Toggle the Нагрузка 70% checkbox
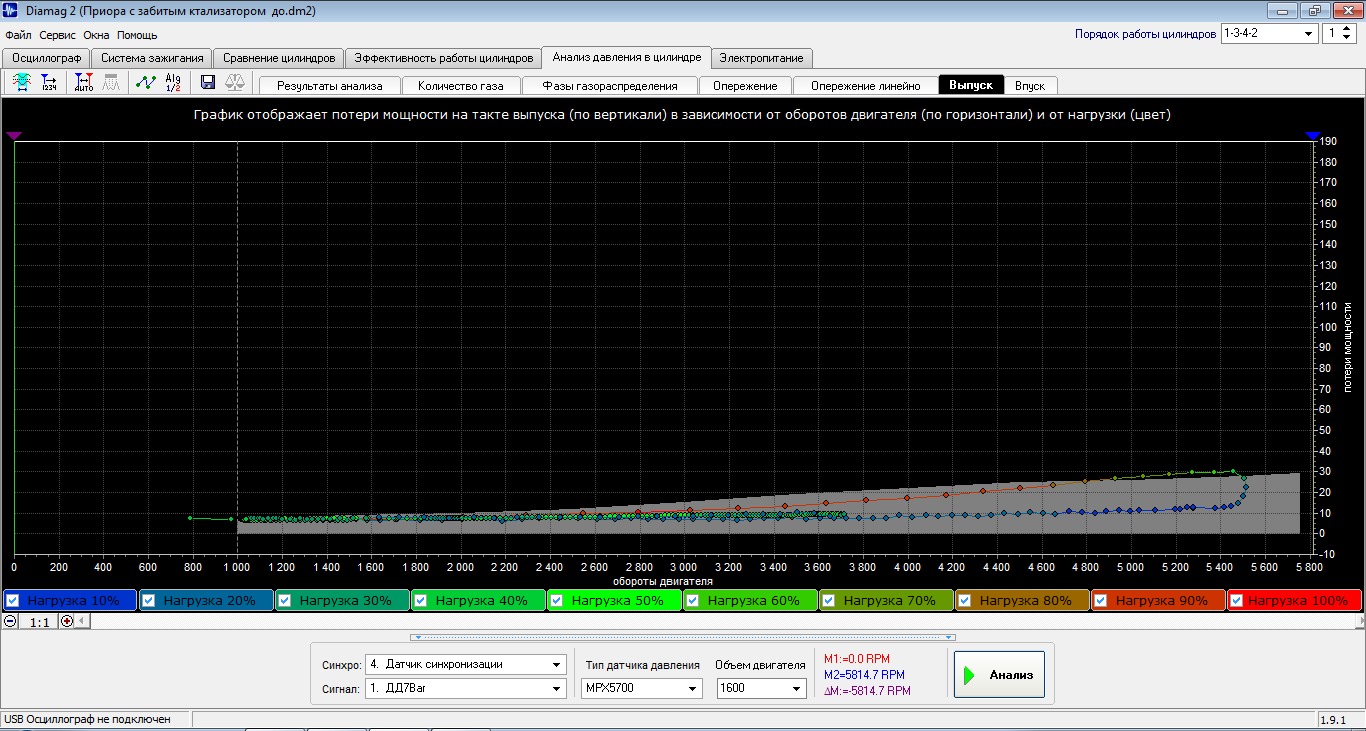The height and width of the screenshot is (731, 1366). point(828,601)
